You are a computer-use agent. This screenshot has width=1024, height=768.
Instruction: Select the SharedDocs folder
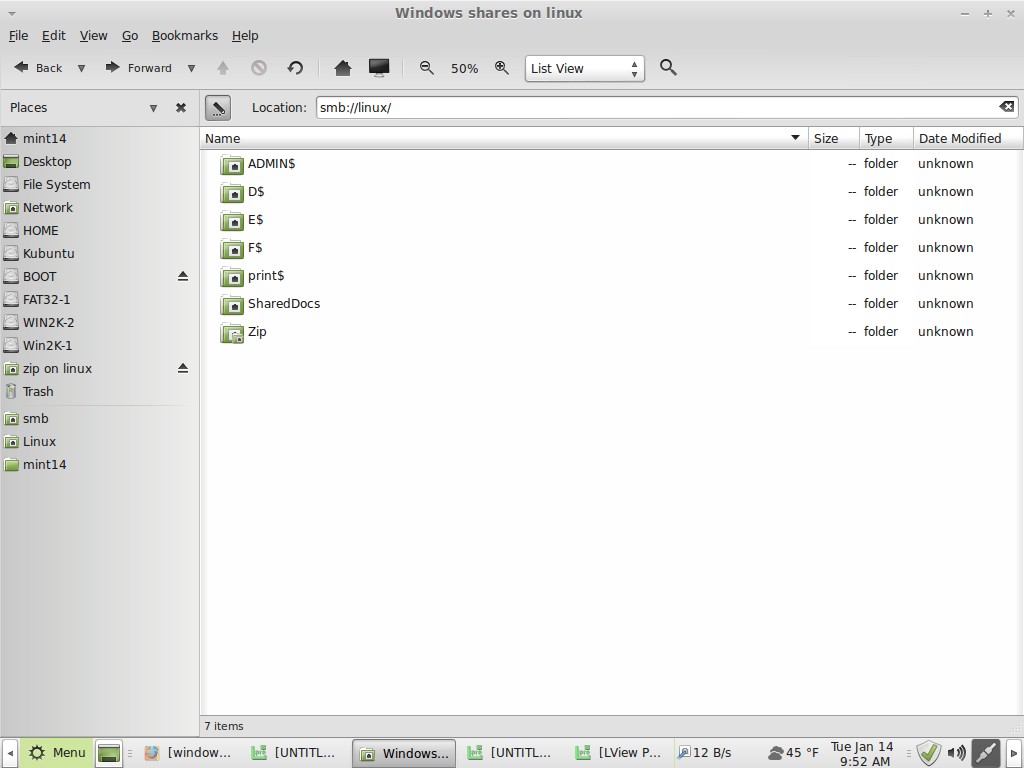click(x=283, y=304)
